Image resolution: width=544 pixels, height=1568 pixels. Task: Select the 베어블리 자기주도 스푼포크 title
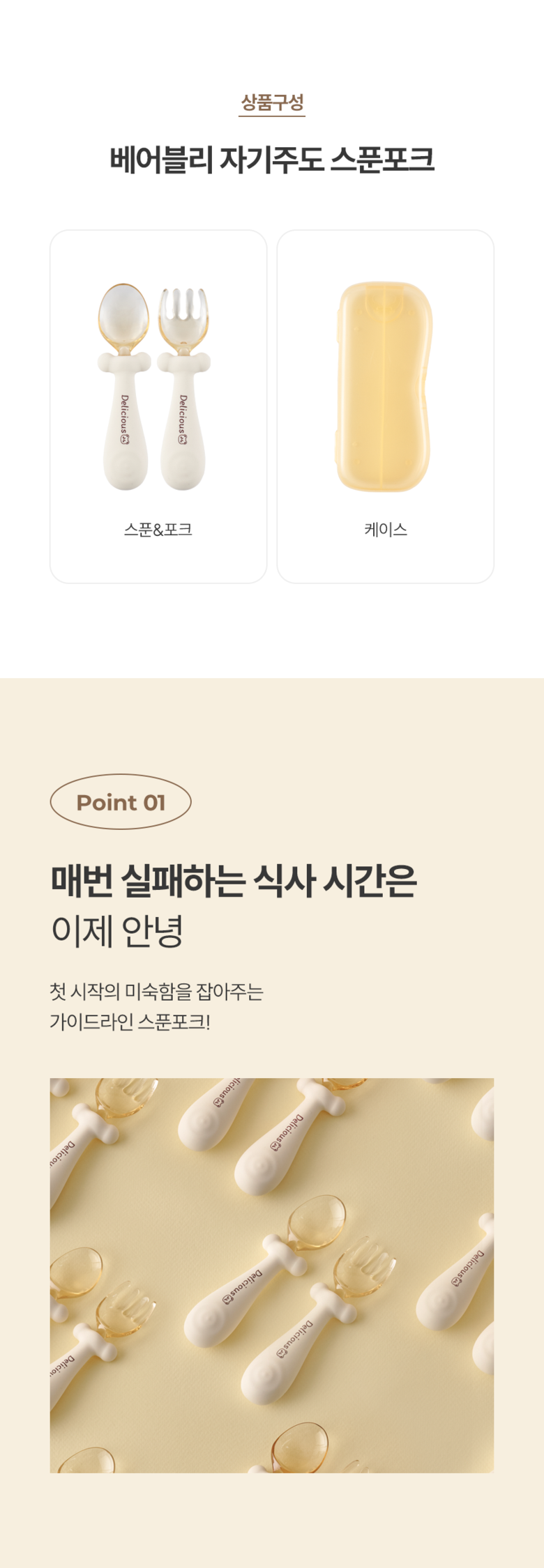pyautogui.click(x=272, y=160)
